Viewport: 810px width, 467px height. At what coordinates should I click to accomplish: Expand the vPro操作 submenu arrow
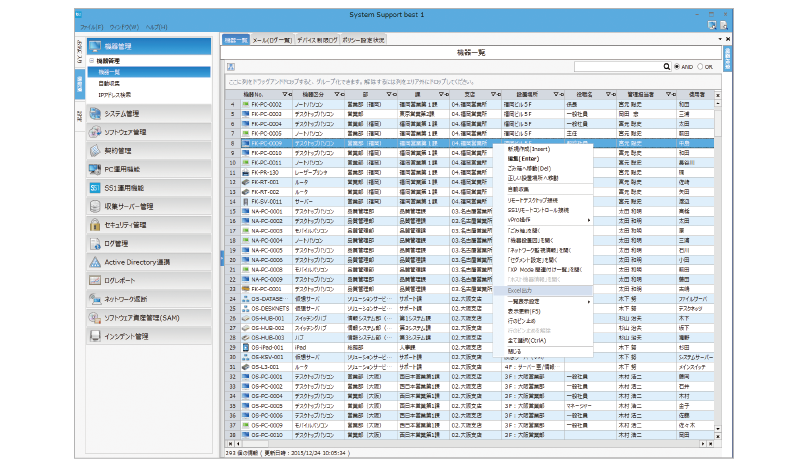[588, 221]
